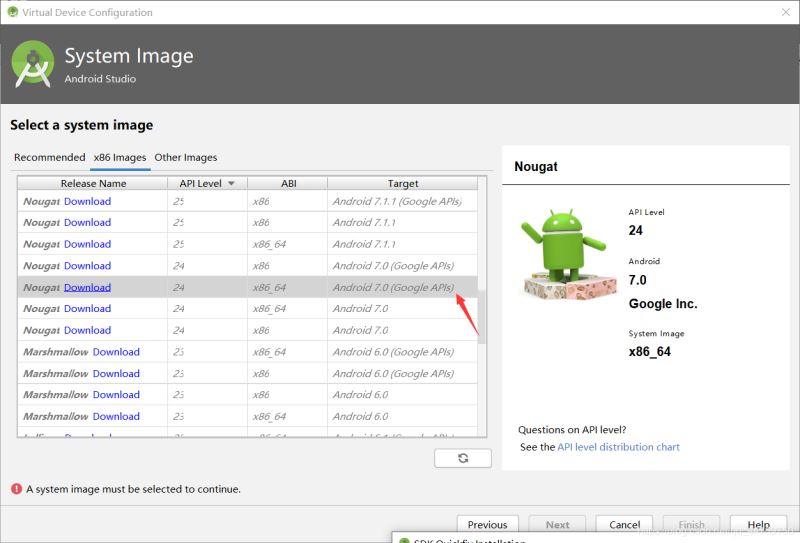Click the 'Questions on API level?' text
This screenshot has height=543, width=800.
click(x=572, y=430)
